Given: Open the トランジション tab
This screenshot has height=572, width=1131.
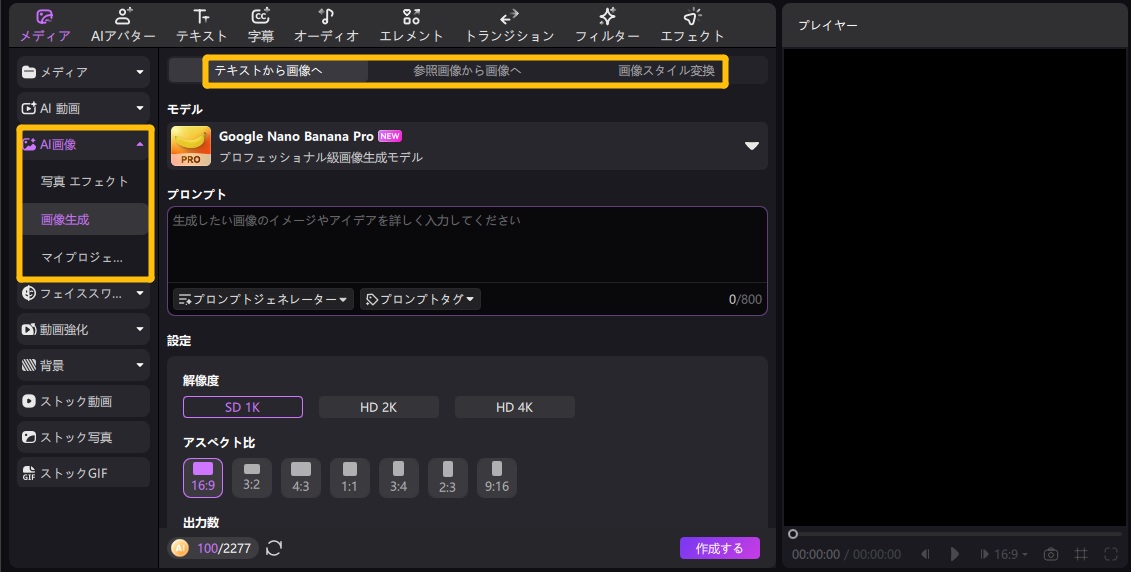Looking at the screenshot, I should [509, 26].
